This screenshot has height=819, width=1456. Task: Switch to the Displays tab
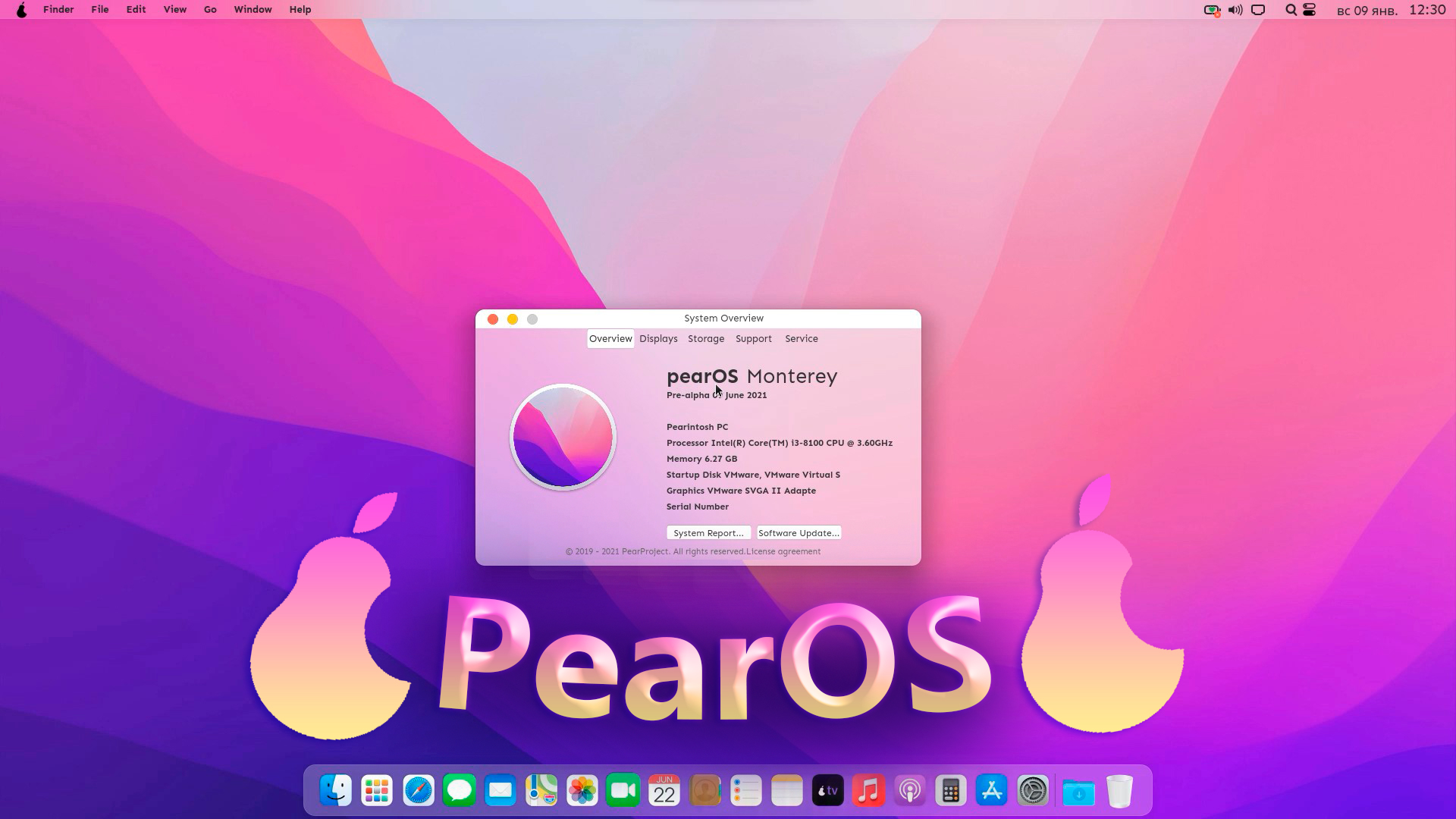pyautogui.click(x=658, y=339)
